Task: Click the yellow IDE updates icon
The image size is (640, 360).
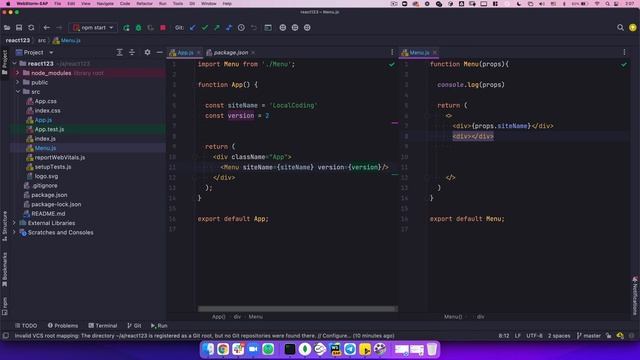Action: point(632,28)
